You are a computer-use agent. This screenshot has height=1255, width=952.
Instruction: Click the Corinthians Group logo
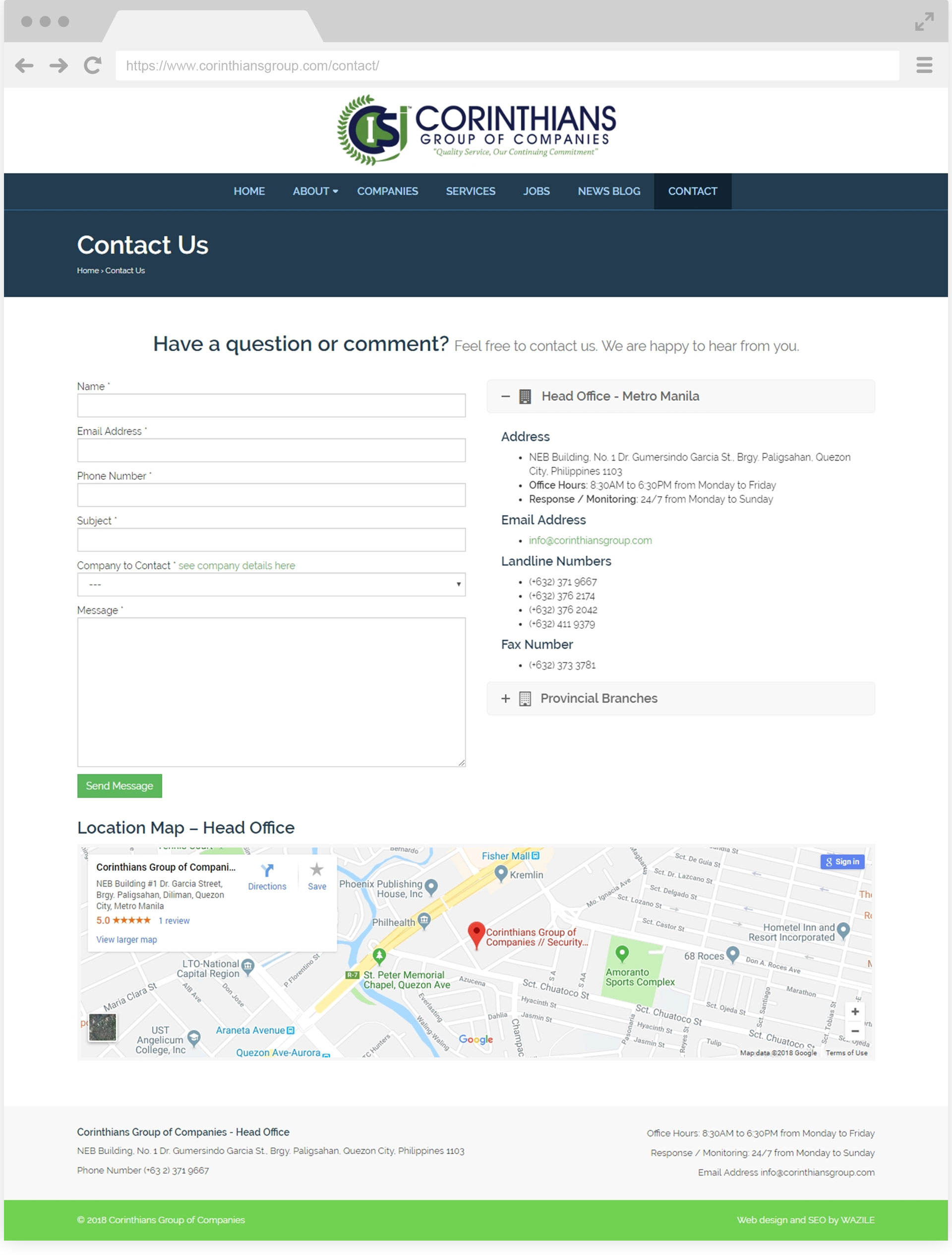(x=476, y=130)
